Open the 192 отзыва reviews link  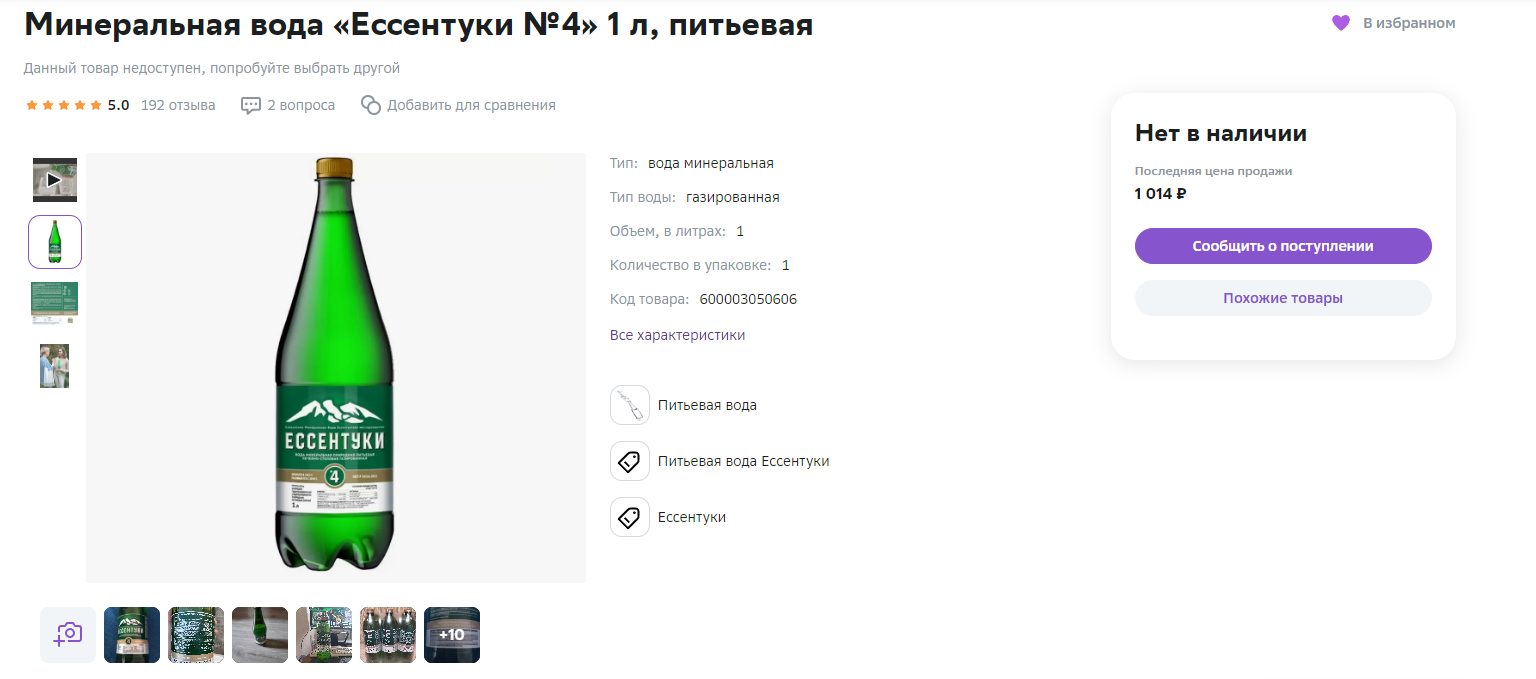point(178,105)
